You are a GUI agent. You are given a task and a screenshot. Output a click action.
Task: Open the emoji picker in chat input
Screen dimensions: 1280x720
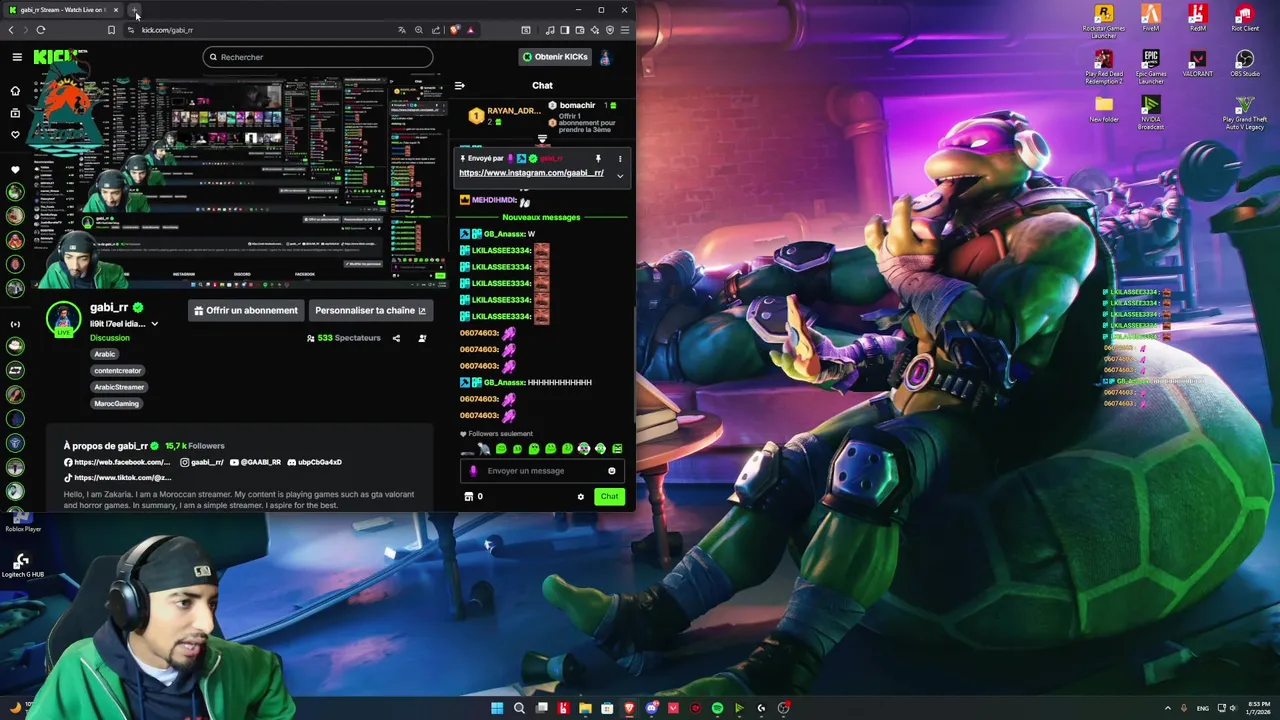612,471
